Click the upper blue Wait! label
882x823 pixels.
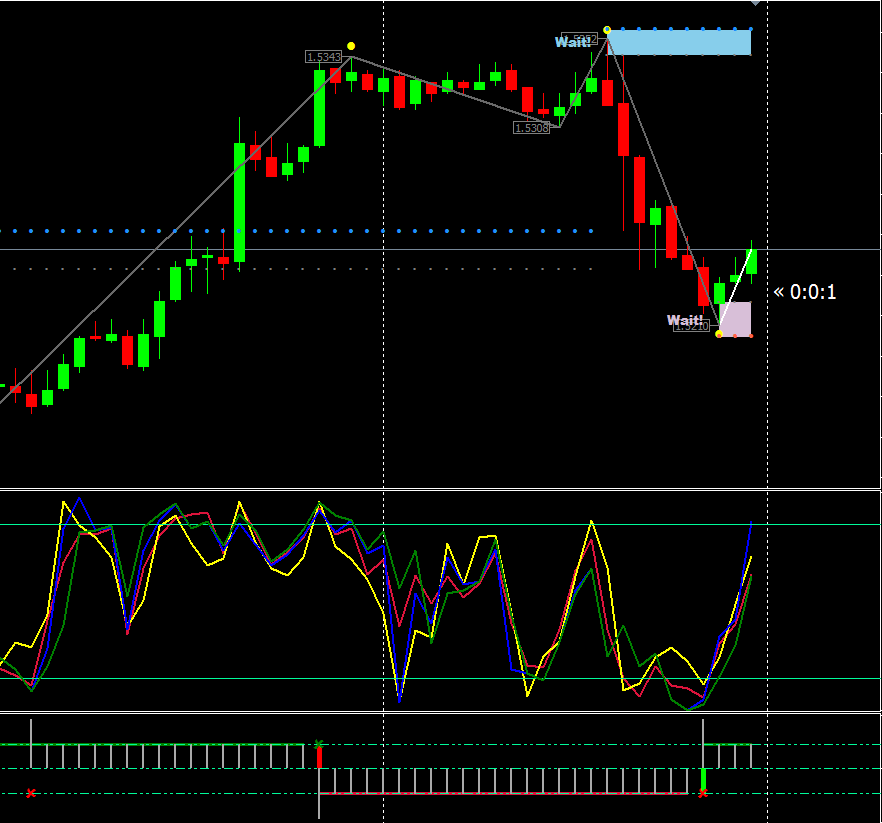coord(573,42)
